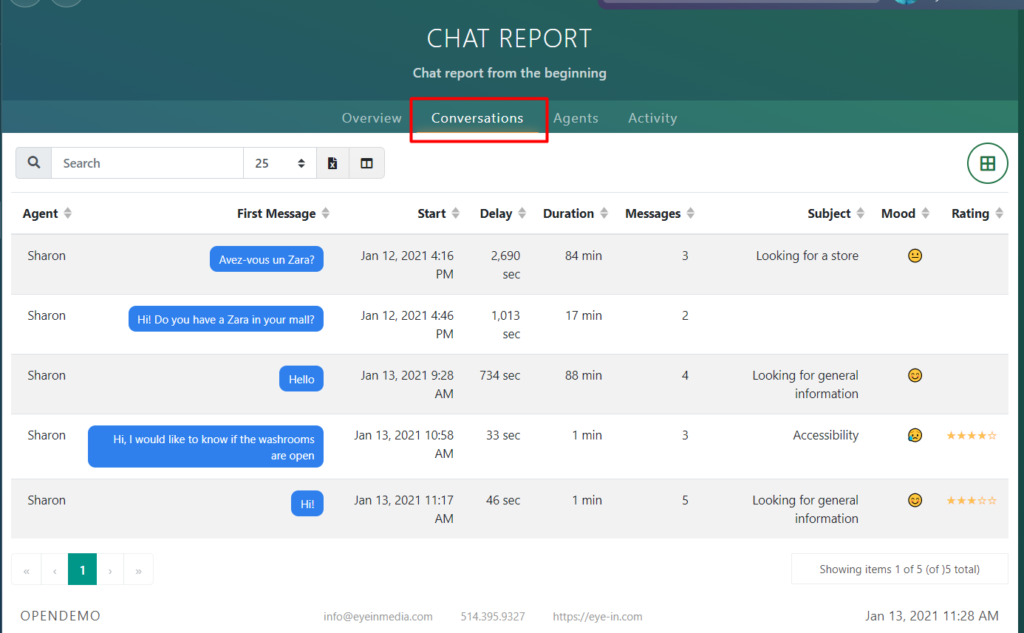The height and width of the screenshot is (633, 1024).
Task: Click the mood emoji for Accessibility row
Action: (914, 436)
